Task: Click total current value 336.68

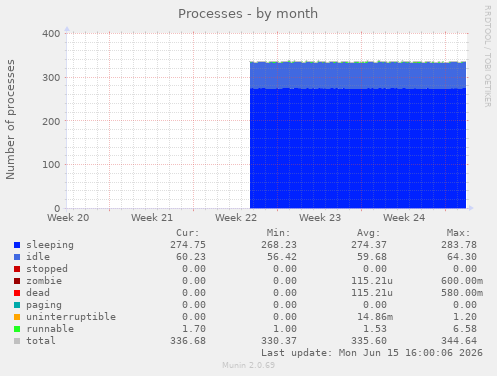Action: [x=188, y=341]
